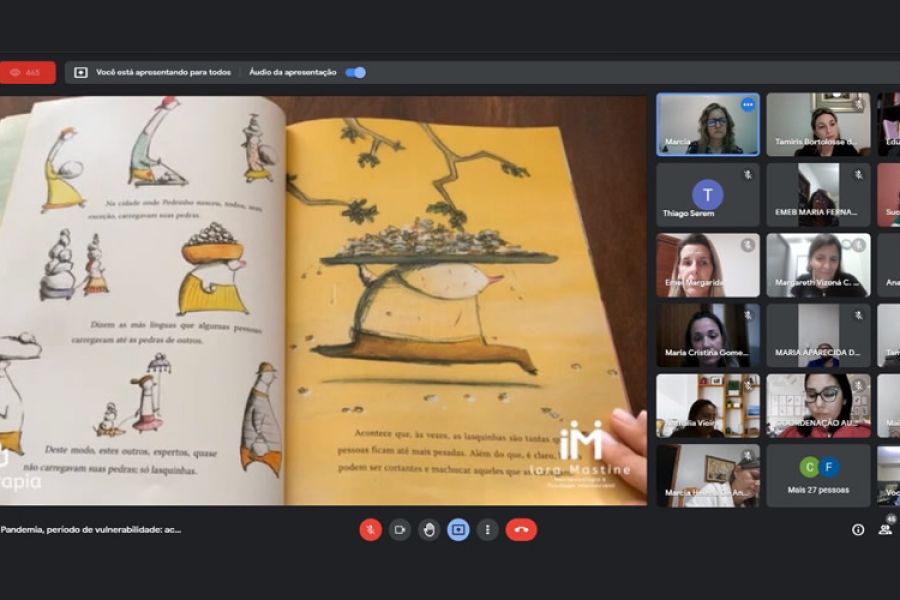Toggle the camera button
900x600 pixels.
point(399,530)
